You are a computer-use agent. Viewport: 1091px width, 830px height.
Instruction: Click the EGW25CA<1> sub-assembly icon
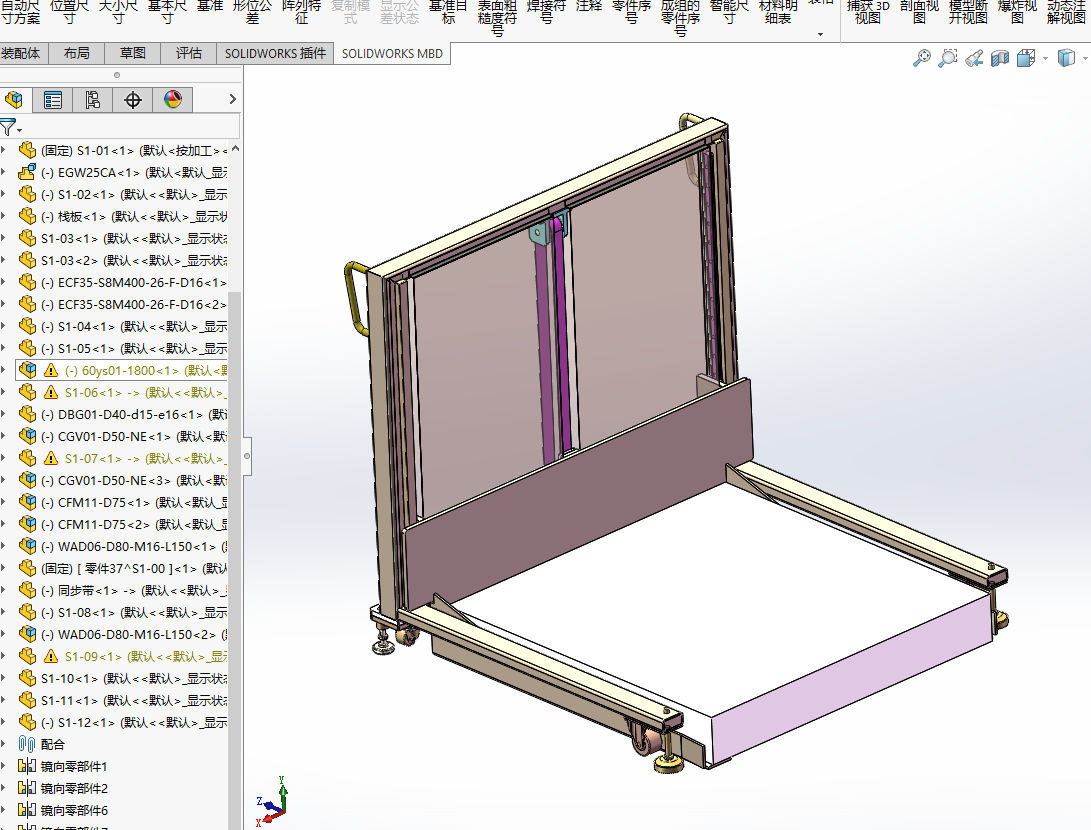click(x=27, y=172)
